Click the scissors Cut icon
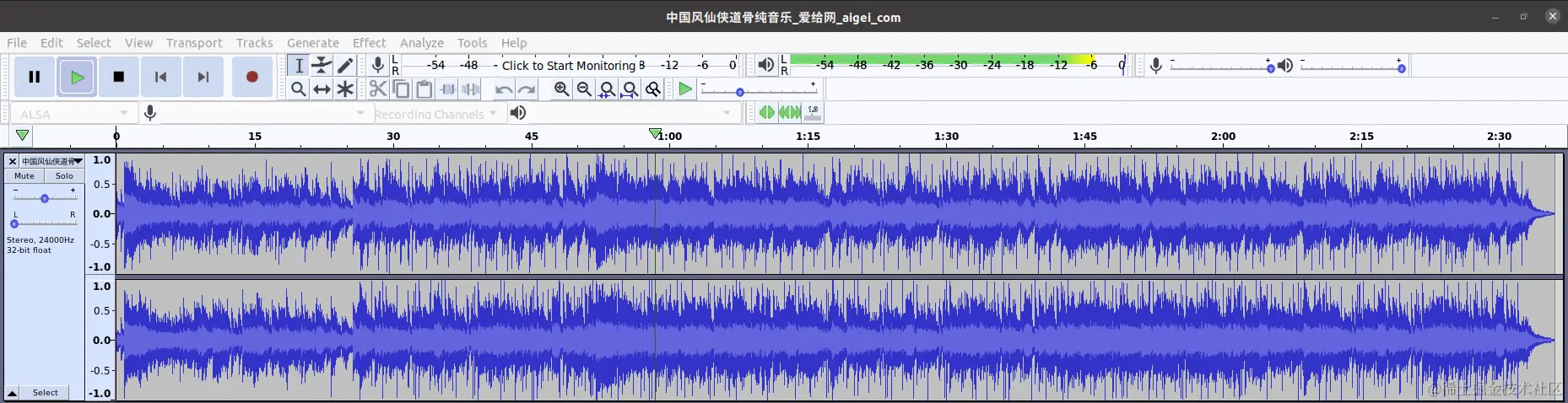The height and width of the screenshot is (403, 1568). [x=378, y=89]
